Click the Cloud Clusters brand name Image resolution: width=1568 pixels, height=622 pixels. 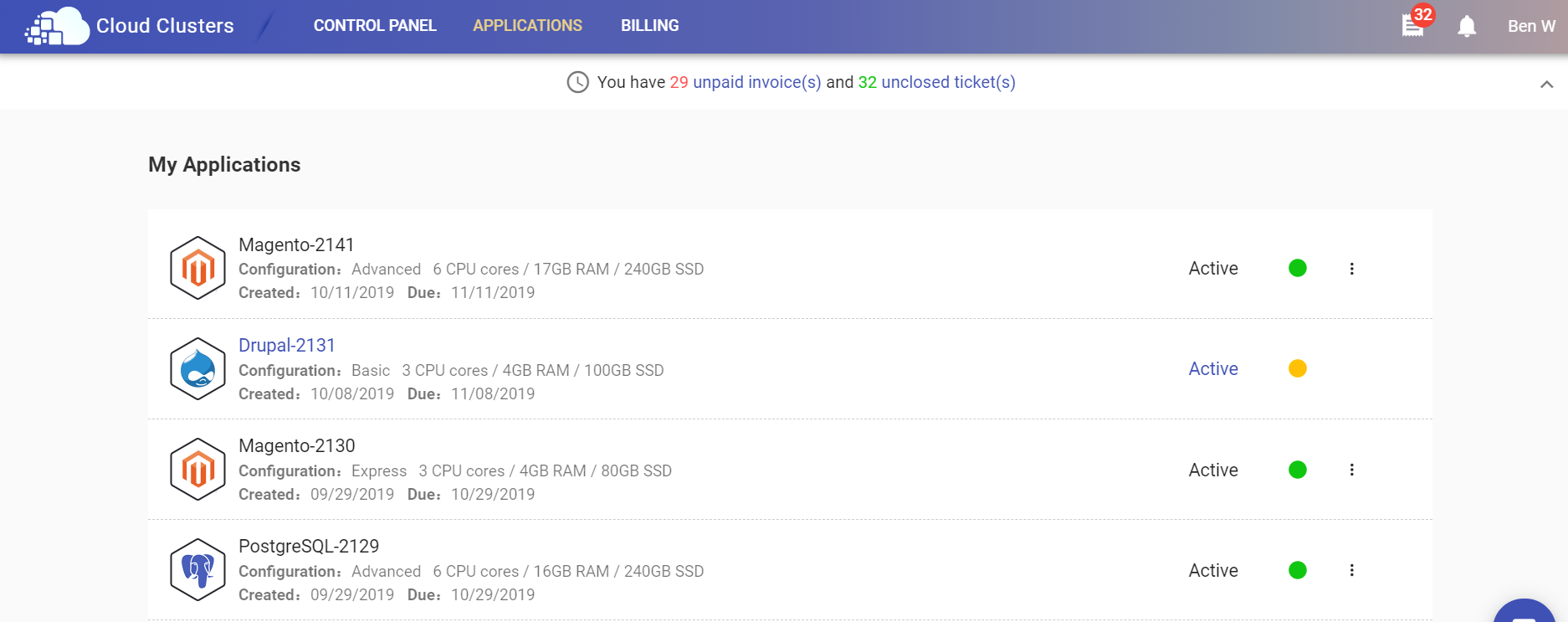165,26
